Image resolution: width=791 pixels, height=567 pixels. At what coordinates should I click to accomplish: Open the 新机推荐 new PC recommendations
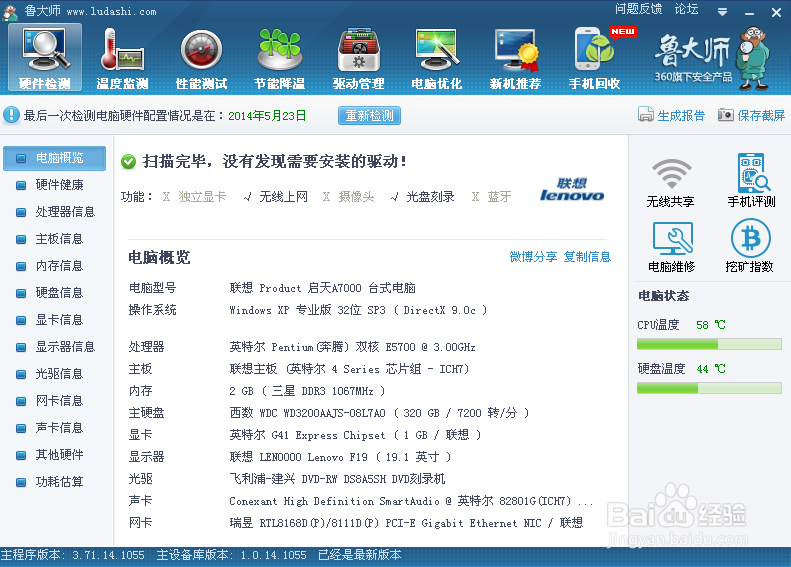(515, 59)
